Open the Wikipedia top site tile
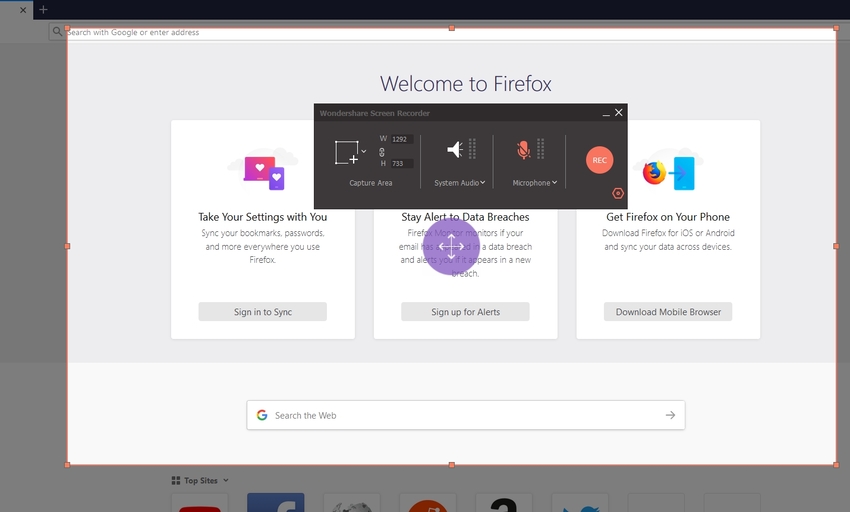The image size is (850, 512). [351, 503]
